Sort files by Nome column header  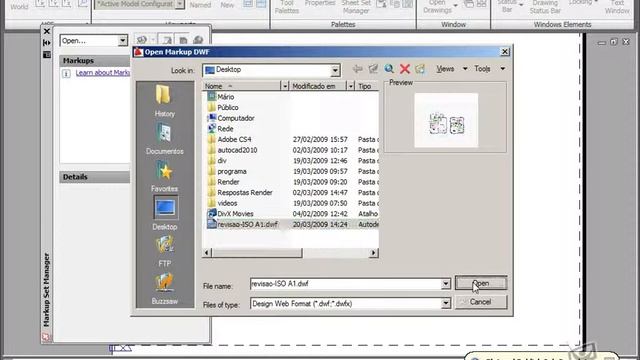click(x=242, y=86)
